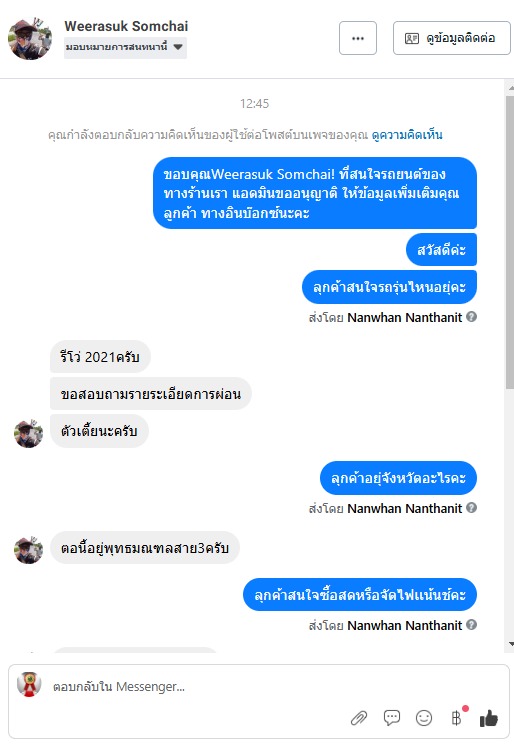Click help icon after ลูกค้าอยู่จังหวัดอะไรคะ sender

tap(471, 508)
